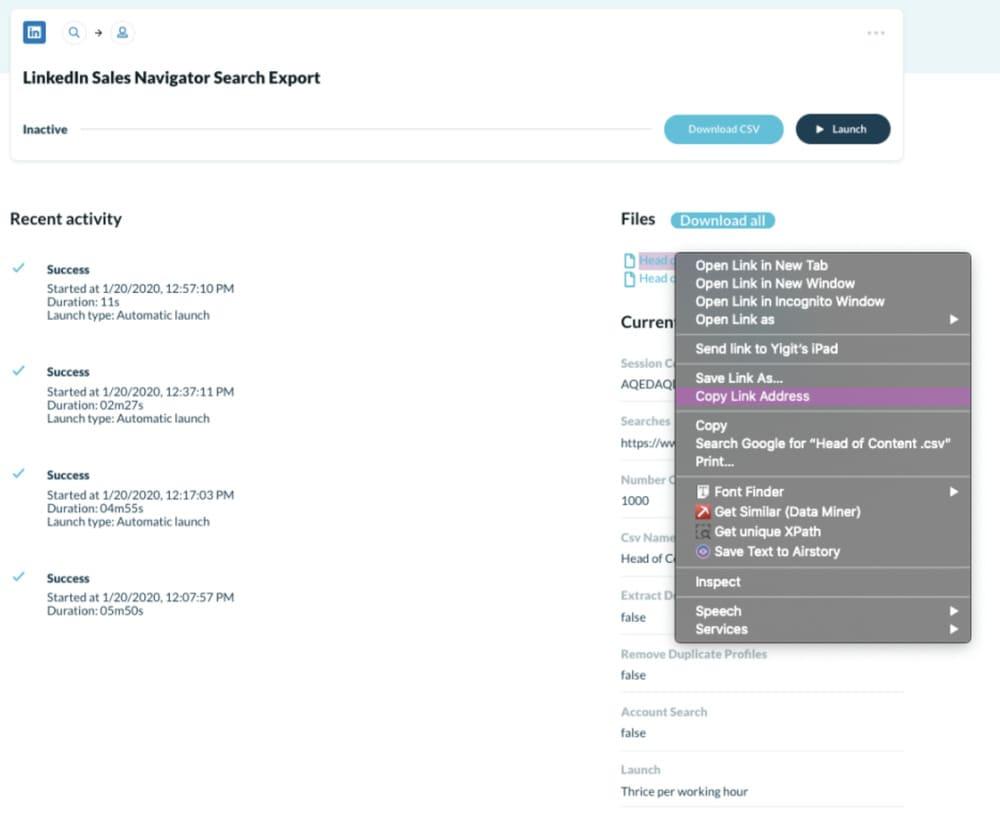
Task: Click Started at 1/20/2020, 12:57:10 PM
Action: click(140, 288)
